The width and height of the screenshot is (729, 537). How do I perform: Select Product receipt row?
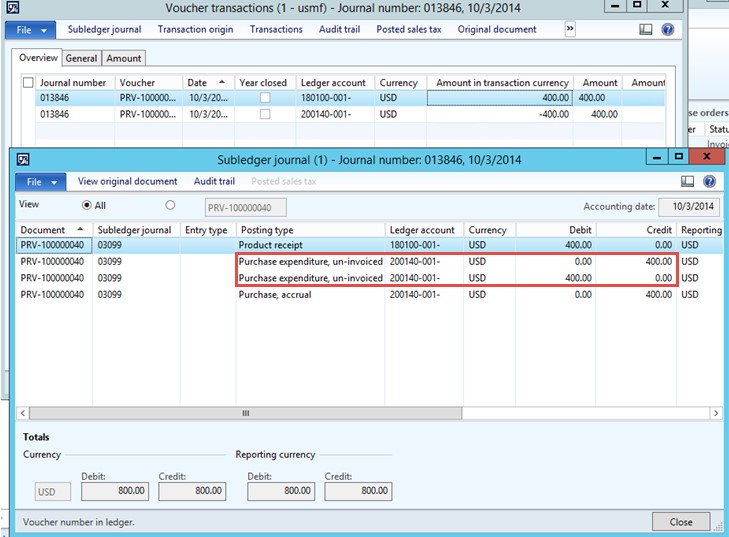(369, 245)
